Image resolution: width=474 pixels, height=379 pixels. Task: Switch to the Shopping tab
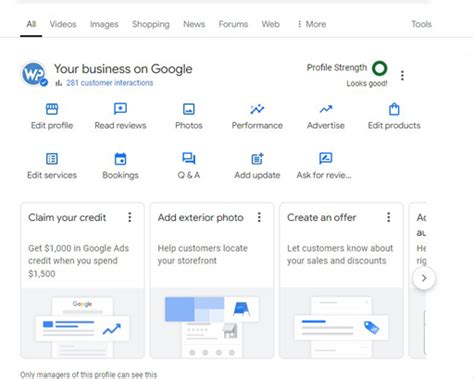[151, 24]
